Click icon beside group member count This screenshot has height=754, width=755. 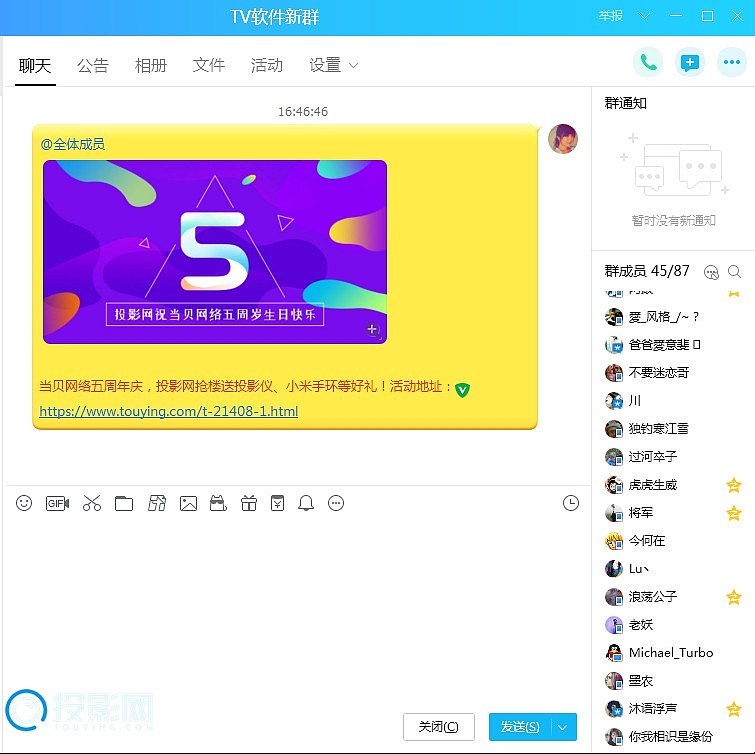[x=711, y=272]
